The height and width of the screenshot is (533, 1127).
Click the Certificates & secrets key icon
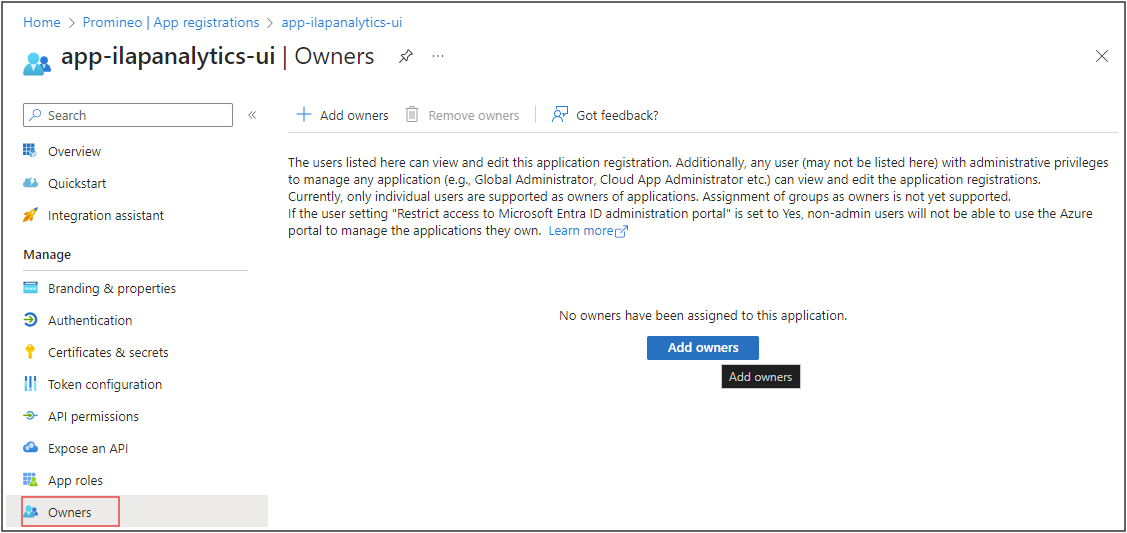pyautogui.click(x=29, y=352)
